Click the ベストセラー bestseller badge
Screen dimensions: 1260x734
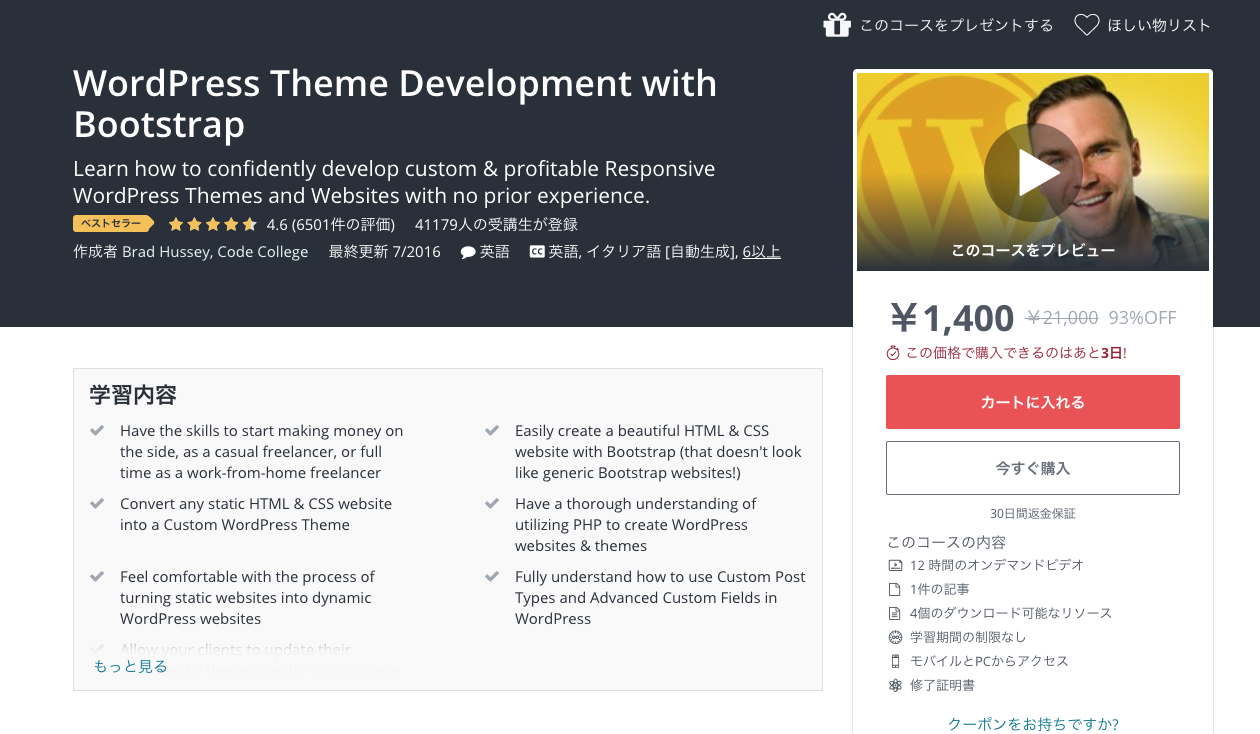(113, 224)
